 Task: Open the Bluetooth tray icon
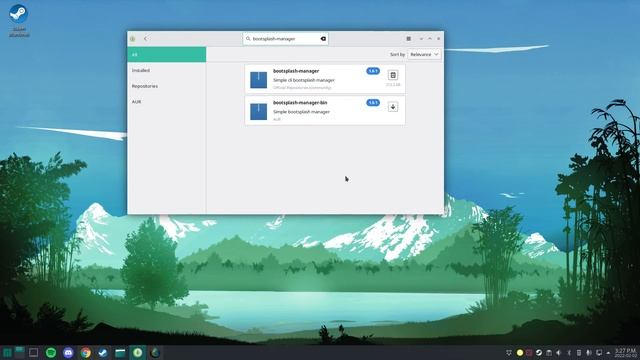point(569,353)
